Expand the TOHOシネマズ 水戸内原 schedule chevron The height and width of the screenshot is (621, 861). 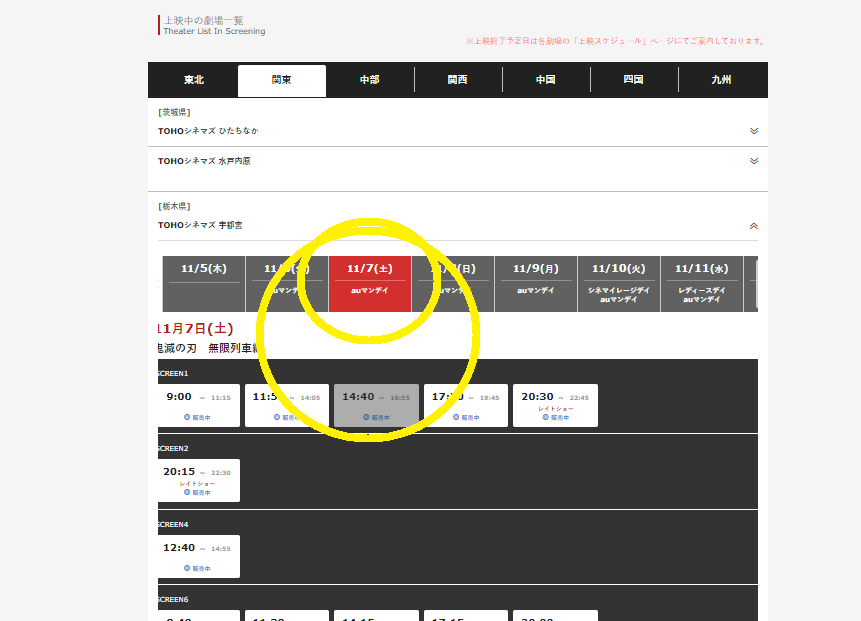[x=754, y=161]
